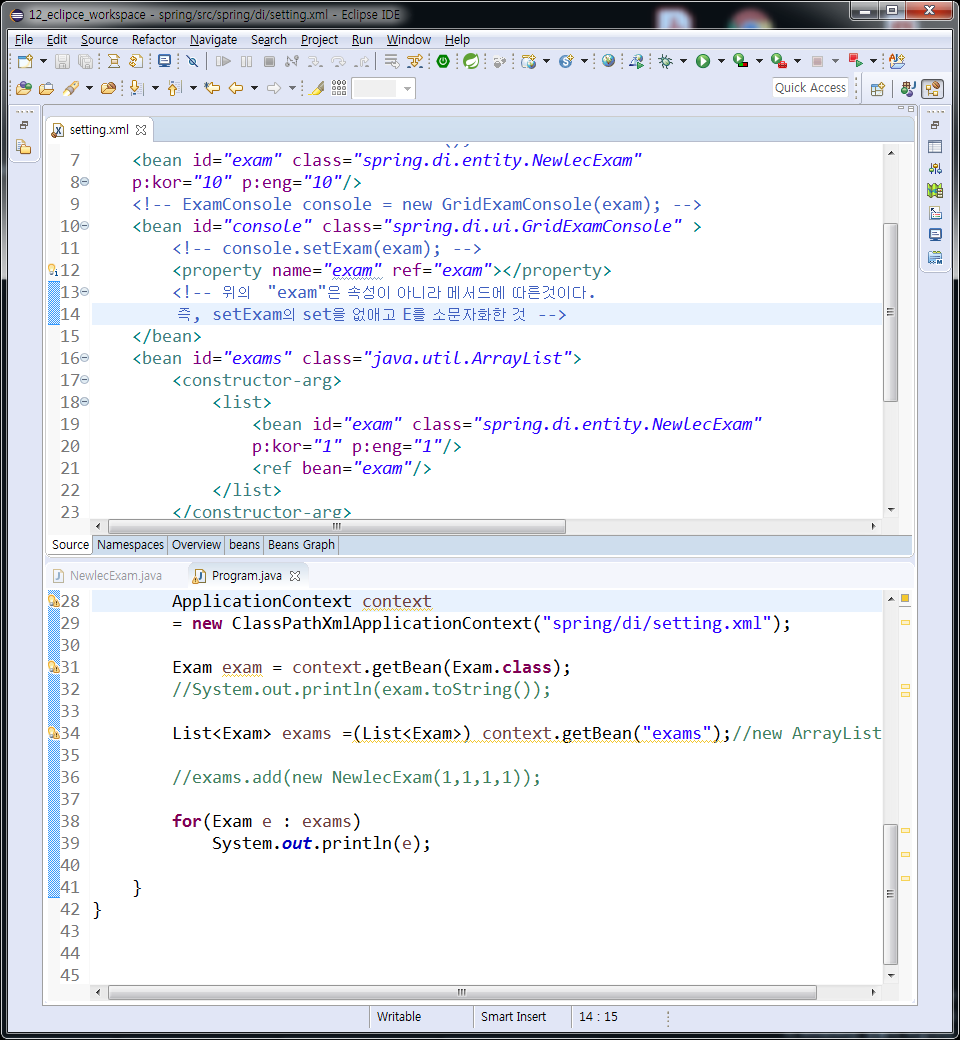Viewport: 960px width, 1040px height.
Task: Open the Refactor menu
Action: click(x=154, y=40)
